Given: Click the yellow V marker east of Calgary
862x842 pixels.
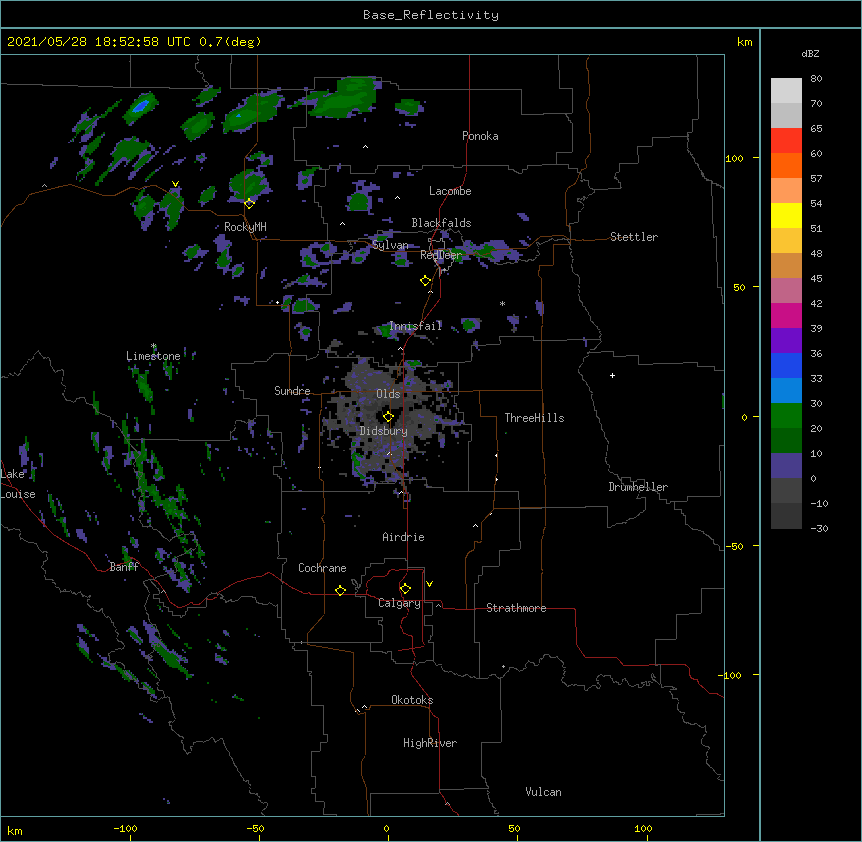Looking at the screenshot, I should [429, 584].
